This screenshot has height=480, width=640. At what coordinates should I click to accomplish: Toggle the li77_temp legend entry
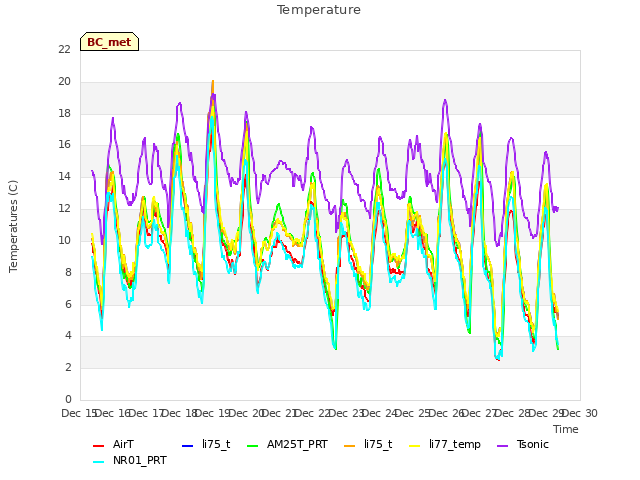pos(445,444)
